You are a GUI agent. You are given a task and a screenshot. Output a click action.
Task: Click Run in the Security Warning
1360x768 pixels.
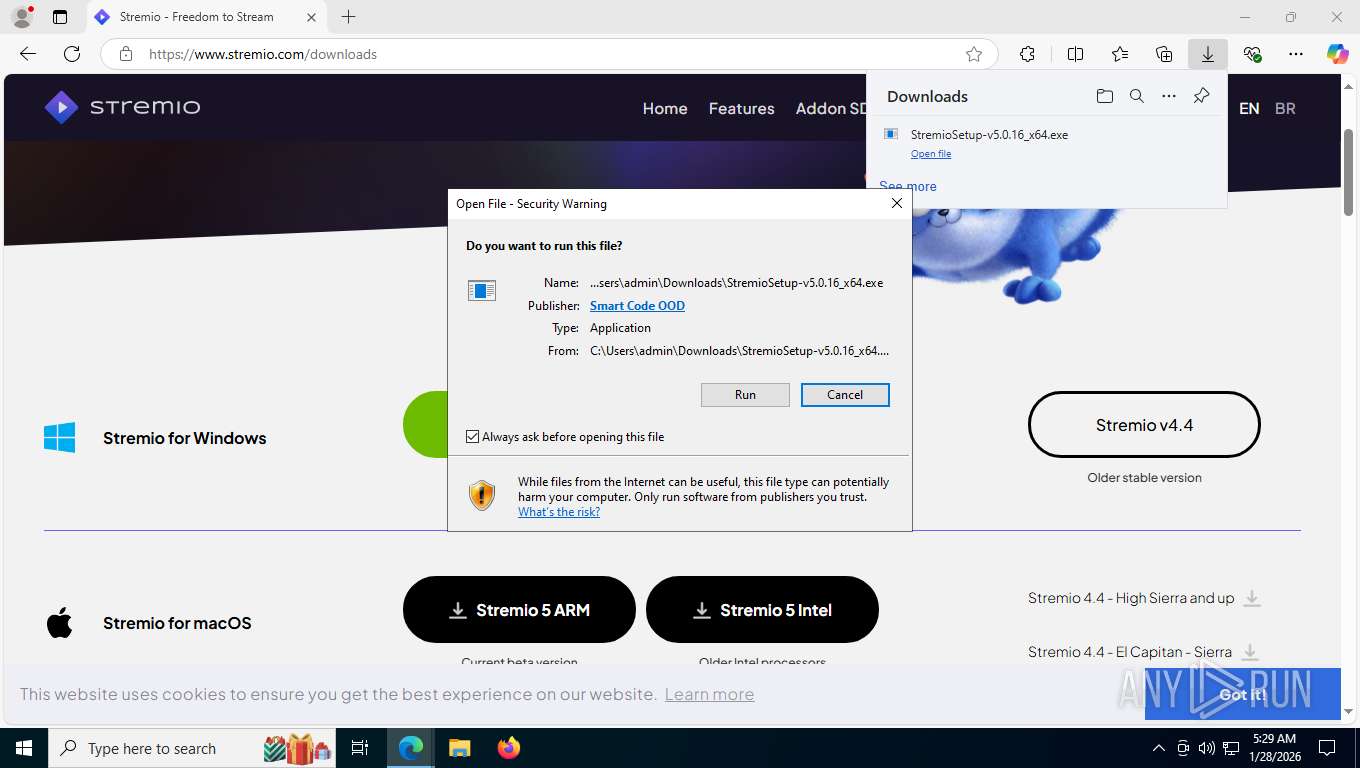tap(745, 395)
